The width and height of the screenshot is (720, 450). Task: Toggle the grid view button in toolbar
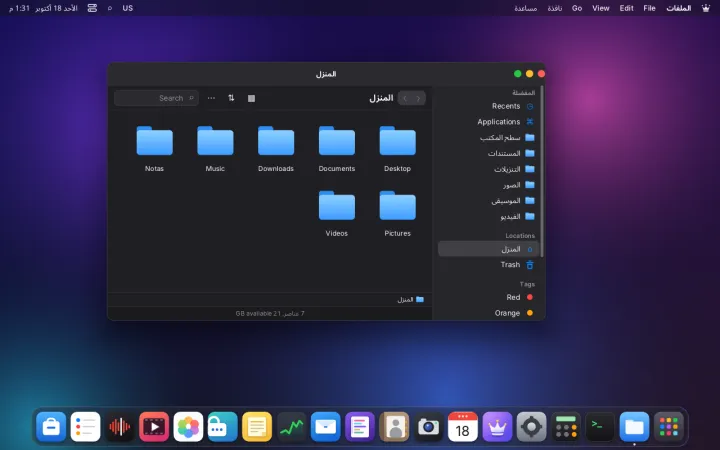[251, 98]
